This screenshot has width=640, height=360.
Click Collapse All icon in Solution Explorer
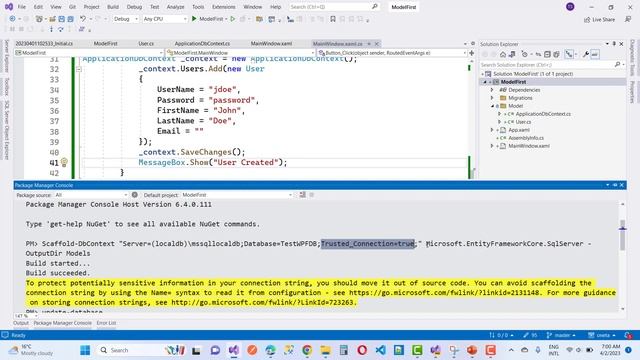(547, 54)
